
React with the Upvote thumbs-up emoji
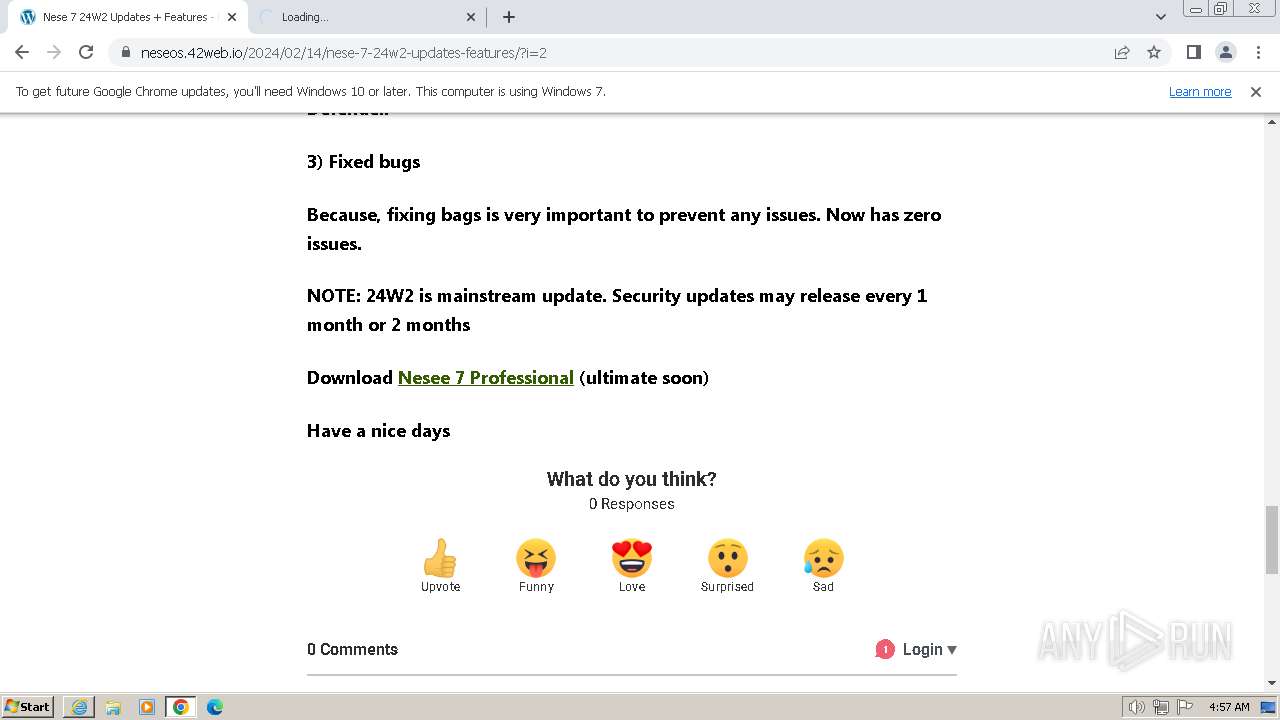coord(440,566)
